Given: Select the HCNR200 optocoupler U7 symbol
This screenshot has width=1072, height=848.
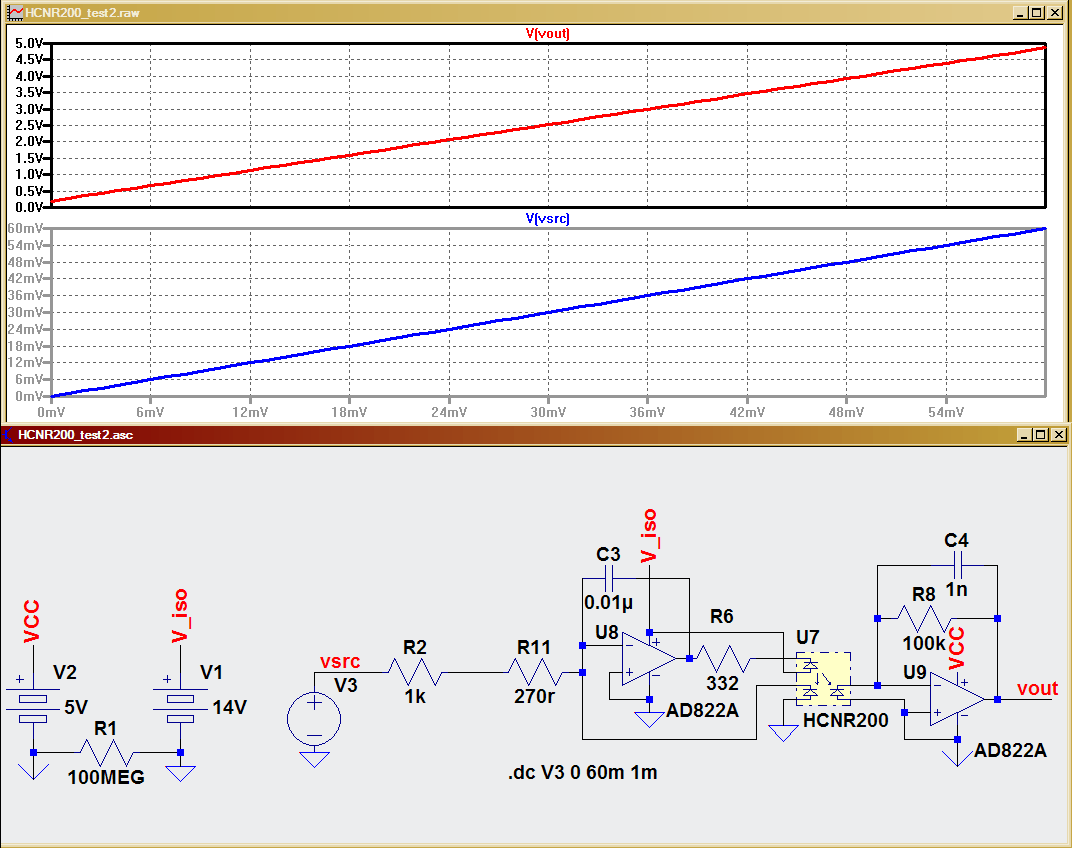Looking at the screenshot, I should 823,678.
